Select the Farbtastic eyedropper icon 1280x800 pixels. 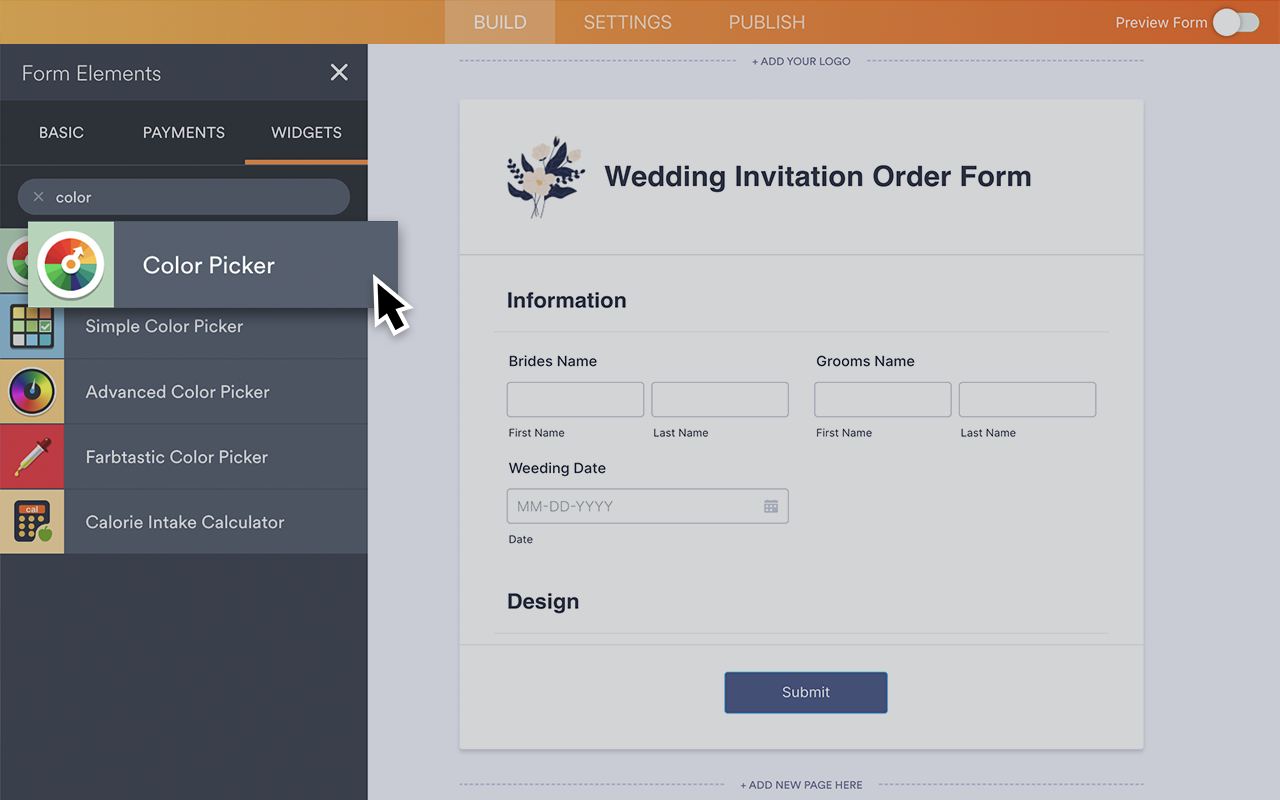pos(32,456)
